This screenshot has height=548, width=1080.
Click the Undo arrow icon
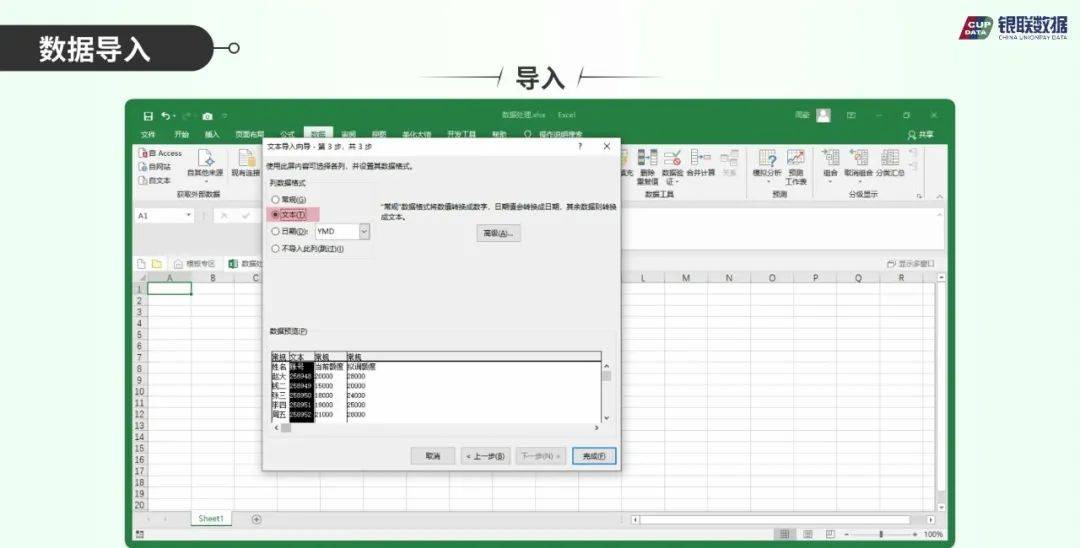coord(165,116)
